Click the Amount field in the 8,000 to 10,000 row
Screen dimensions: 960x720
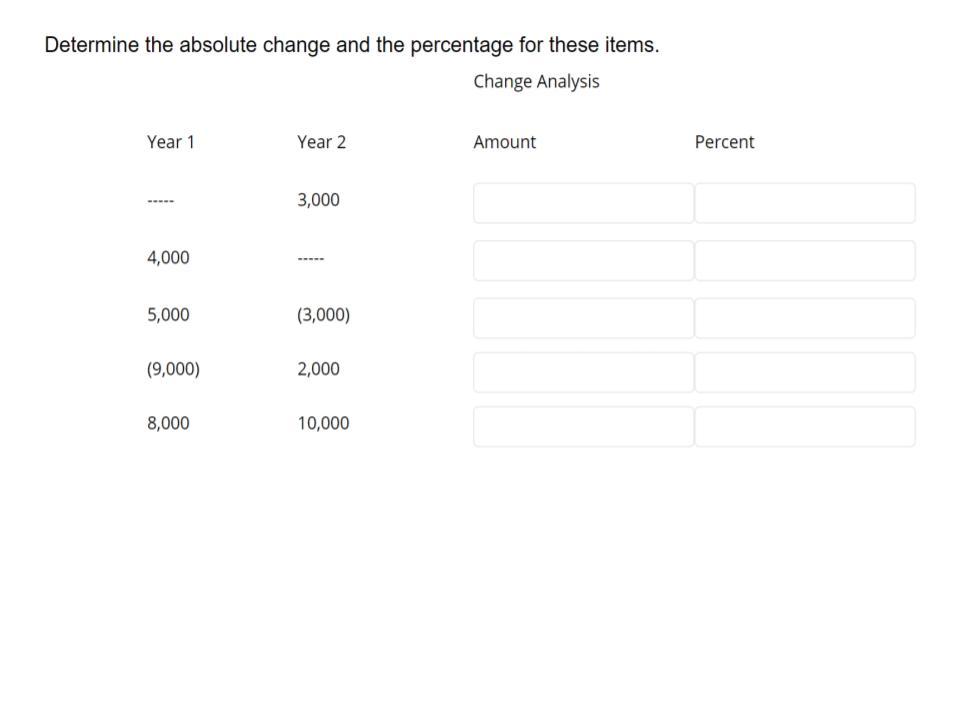[583, 426]
